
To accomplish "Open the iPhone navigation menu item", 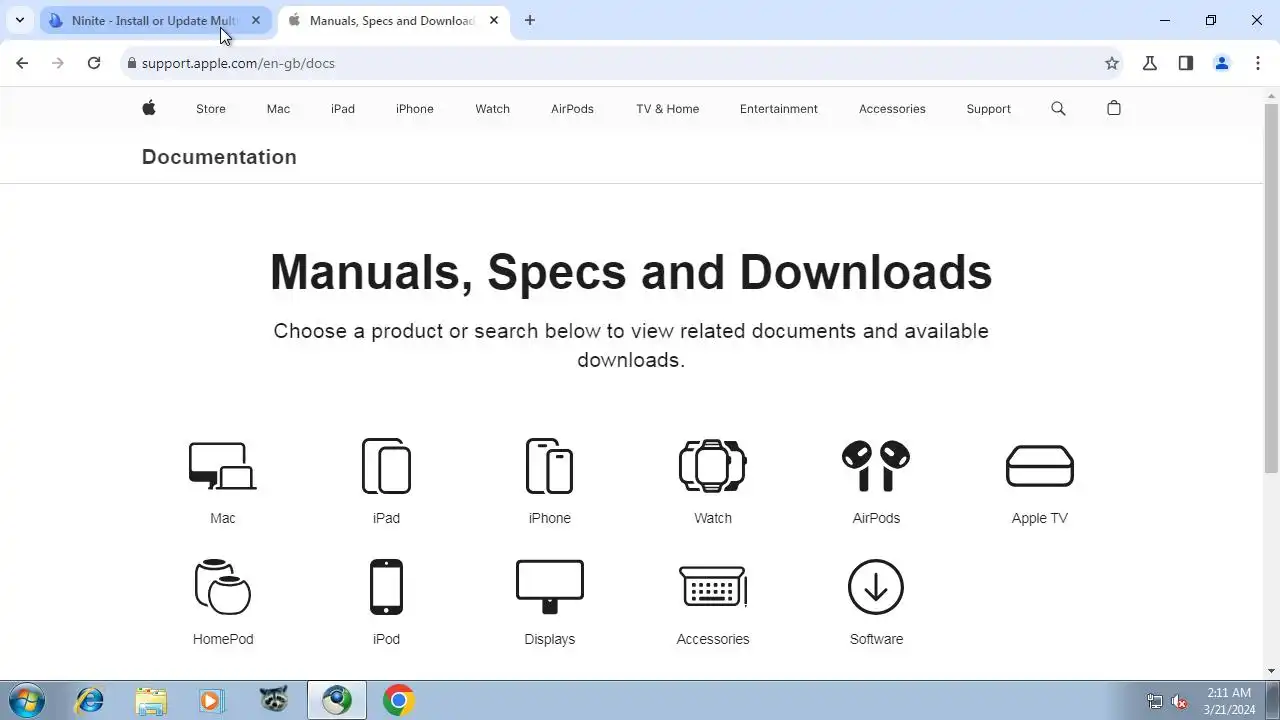I will (415, 109).
